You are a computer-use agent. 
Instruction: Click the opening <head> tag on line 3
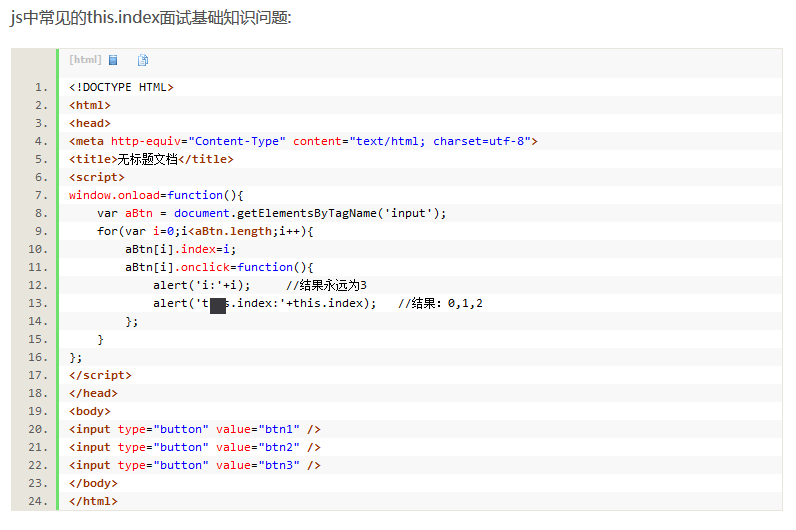[x=90, y=123]
